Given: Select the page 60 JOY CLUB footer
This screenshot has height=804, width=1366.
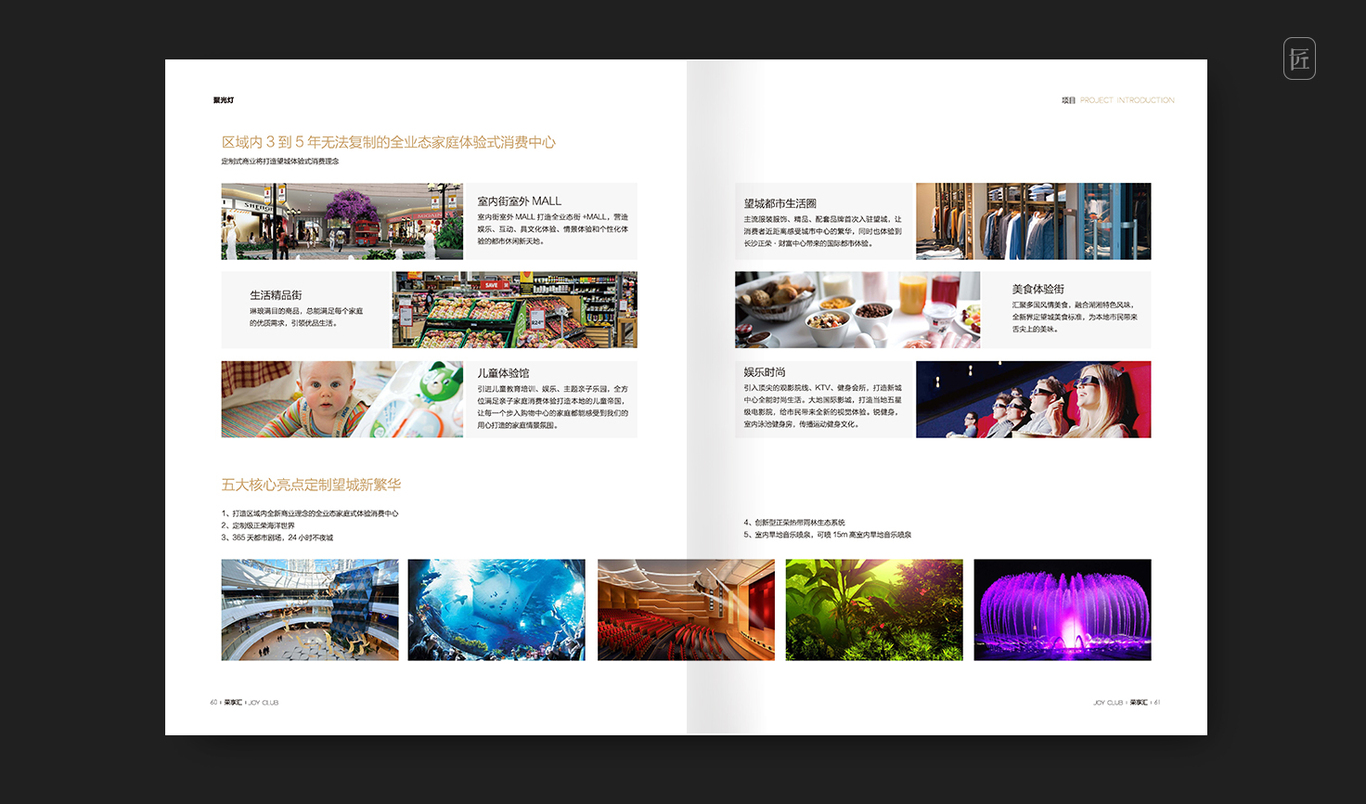Looking at the screenshot, I should 244,702.
